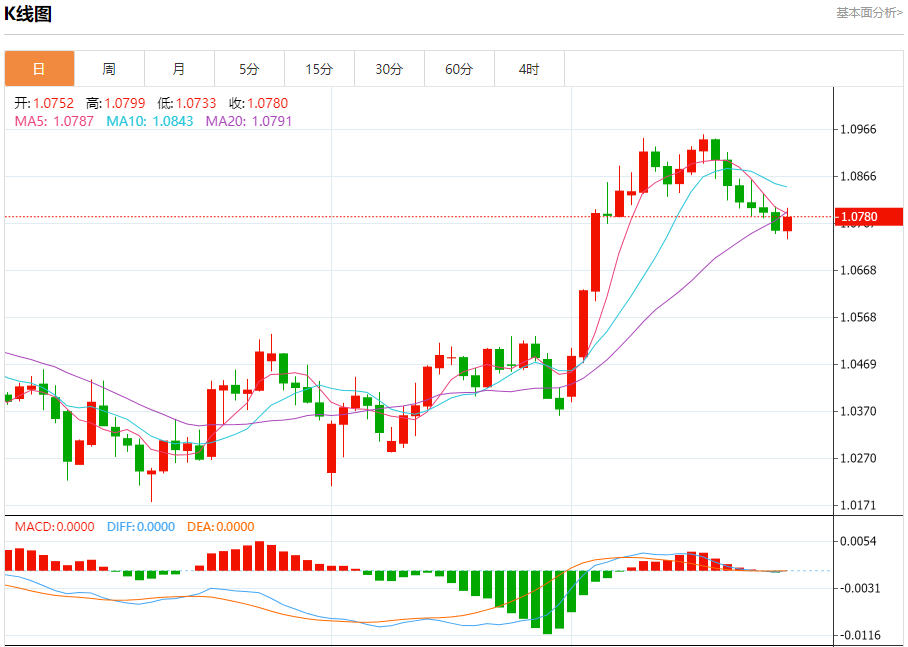Image resolution: width=908 pixels, height=647 pixels.
Task: Open the 基本面分析> link
Action: [869, 13]
